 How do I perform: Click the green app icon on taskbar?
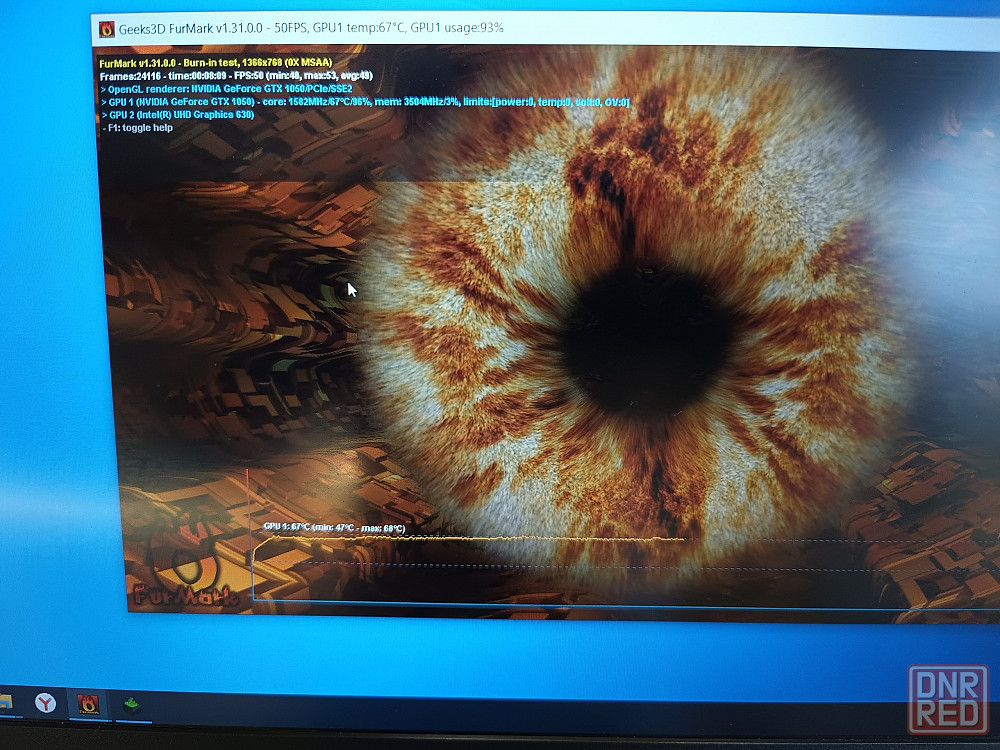(x=131, y=704)
